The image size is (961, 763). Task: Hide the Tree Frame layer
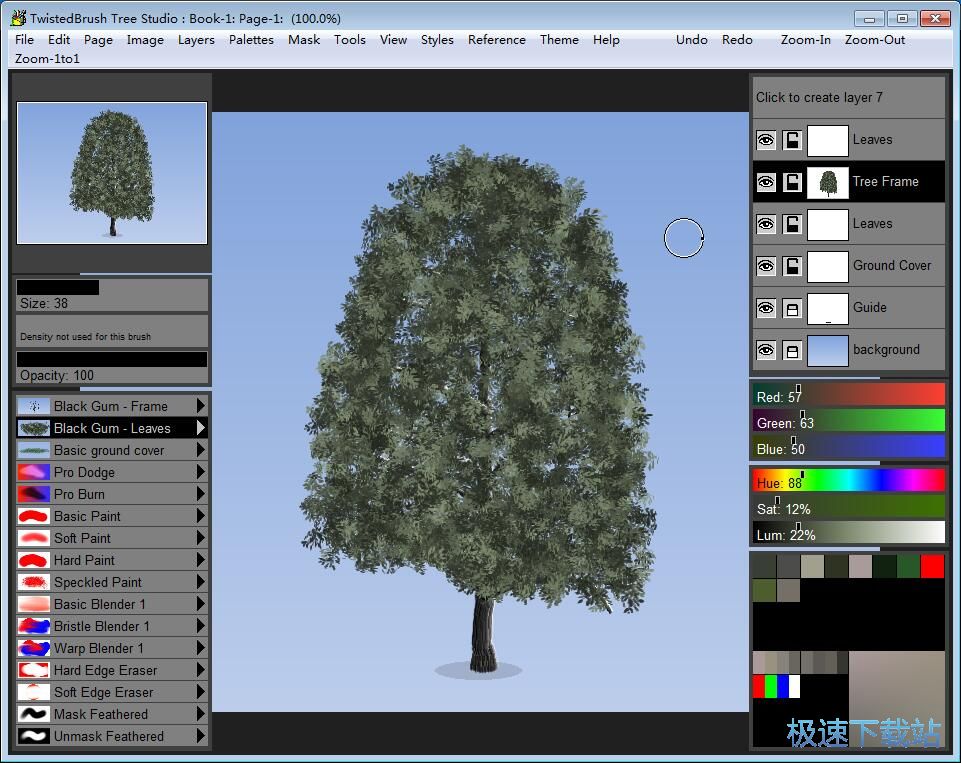766,182
